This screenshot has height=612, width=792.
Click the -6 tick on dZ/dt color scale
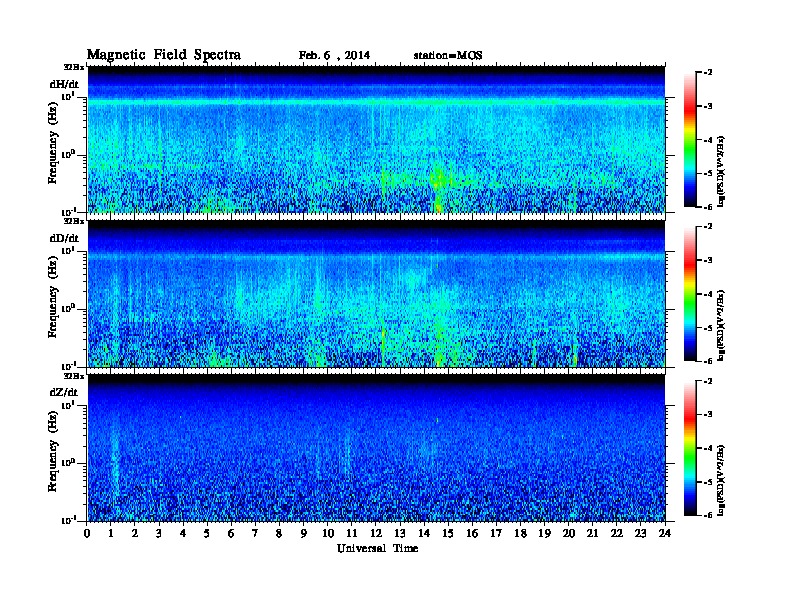pyautogui.click(x=708, y=515)
